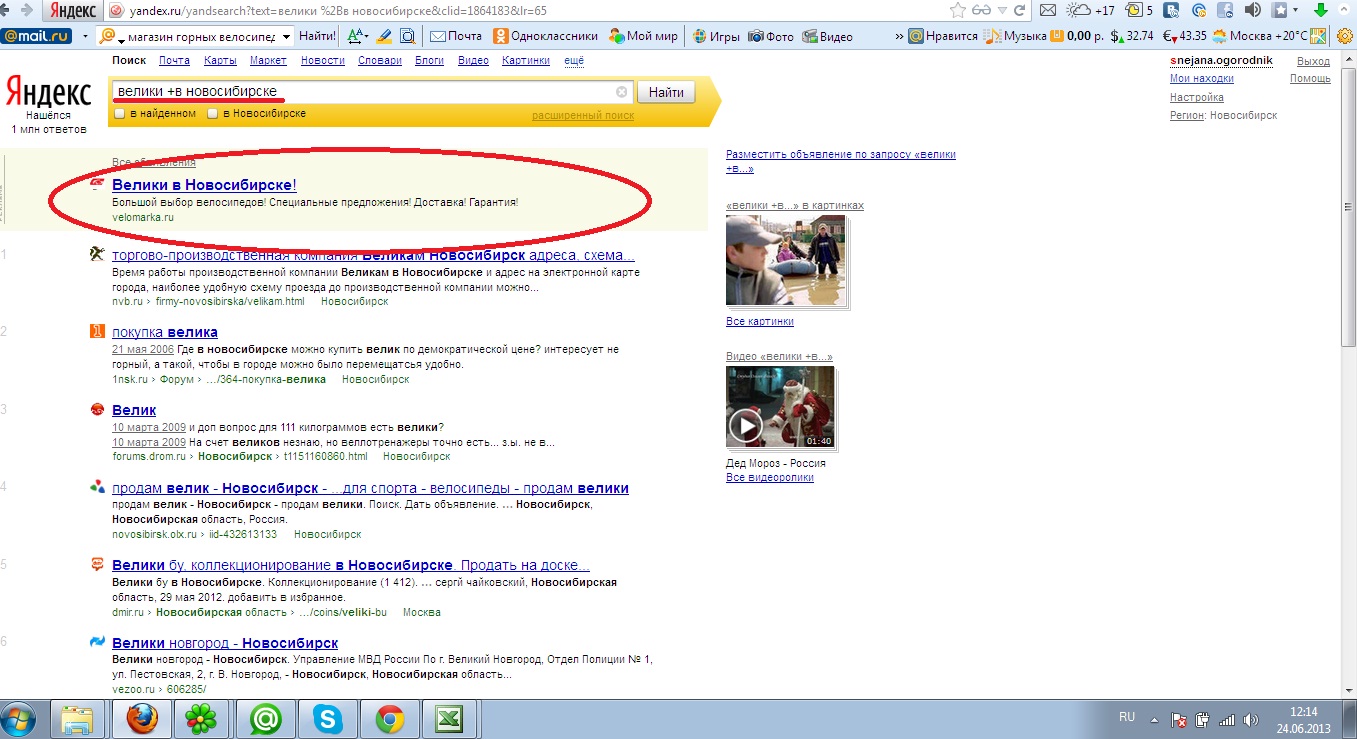Clear the Yandex search field with X
Viewport: 1357px width, 739px height.
point(622,92)
